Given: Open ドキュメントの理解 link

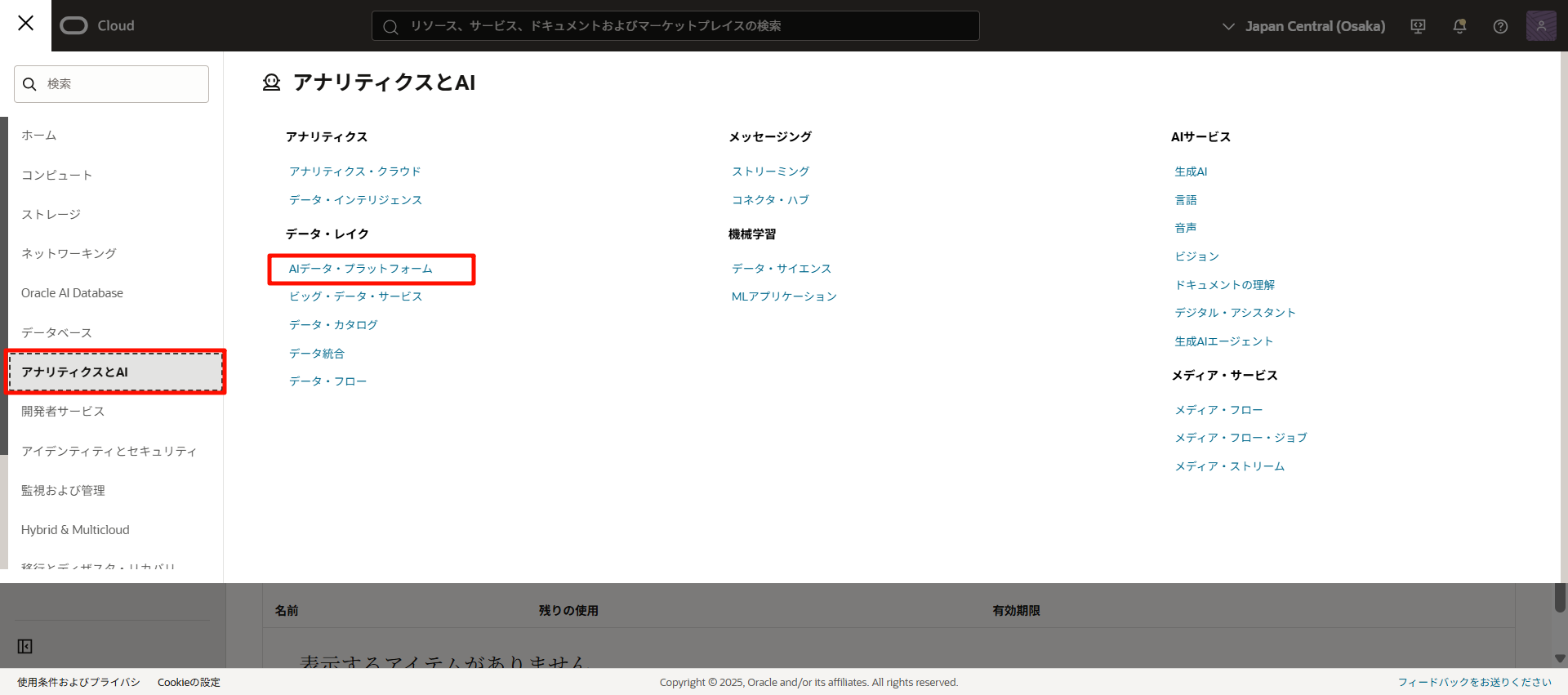Looking at the screenshot, I should pyautogui.click(x=1224, y=285).
